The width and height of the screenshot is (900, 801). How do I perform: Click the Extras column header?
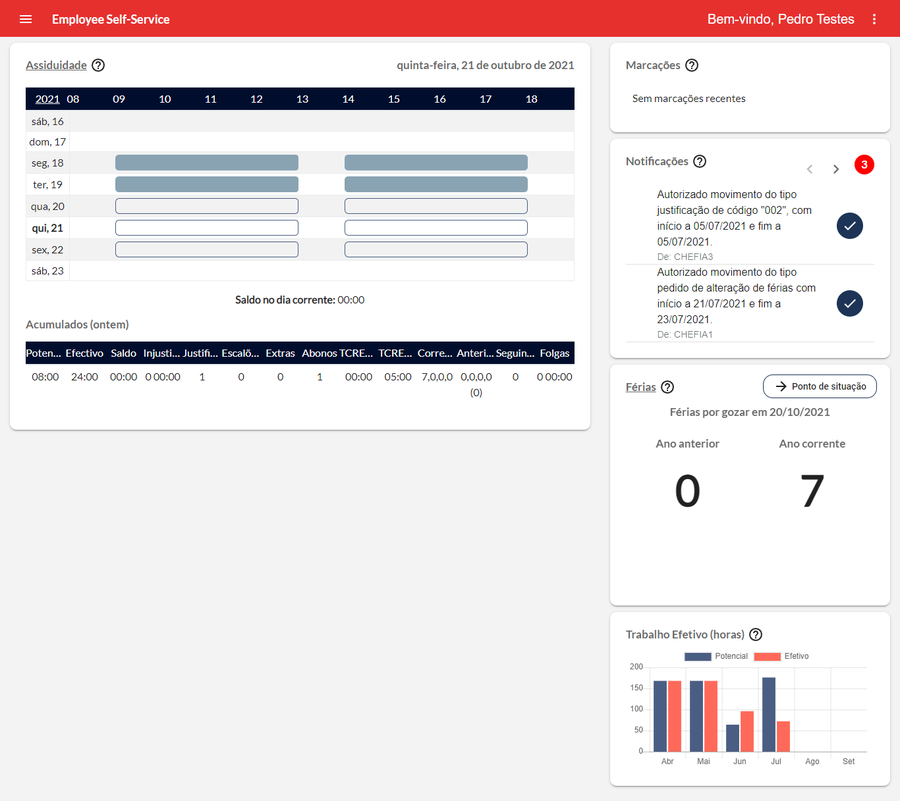click(280, 353)
